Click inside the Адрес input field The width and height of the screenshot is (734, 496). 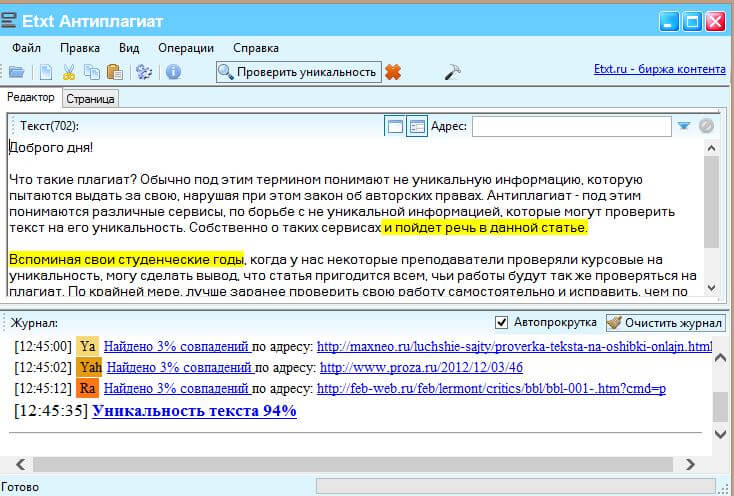point(571,126)
